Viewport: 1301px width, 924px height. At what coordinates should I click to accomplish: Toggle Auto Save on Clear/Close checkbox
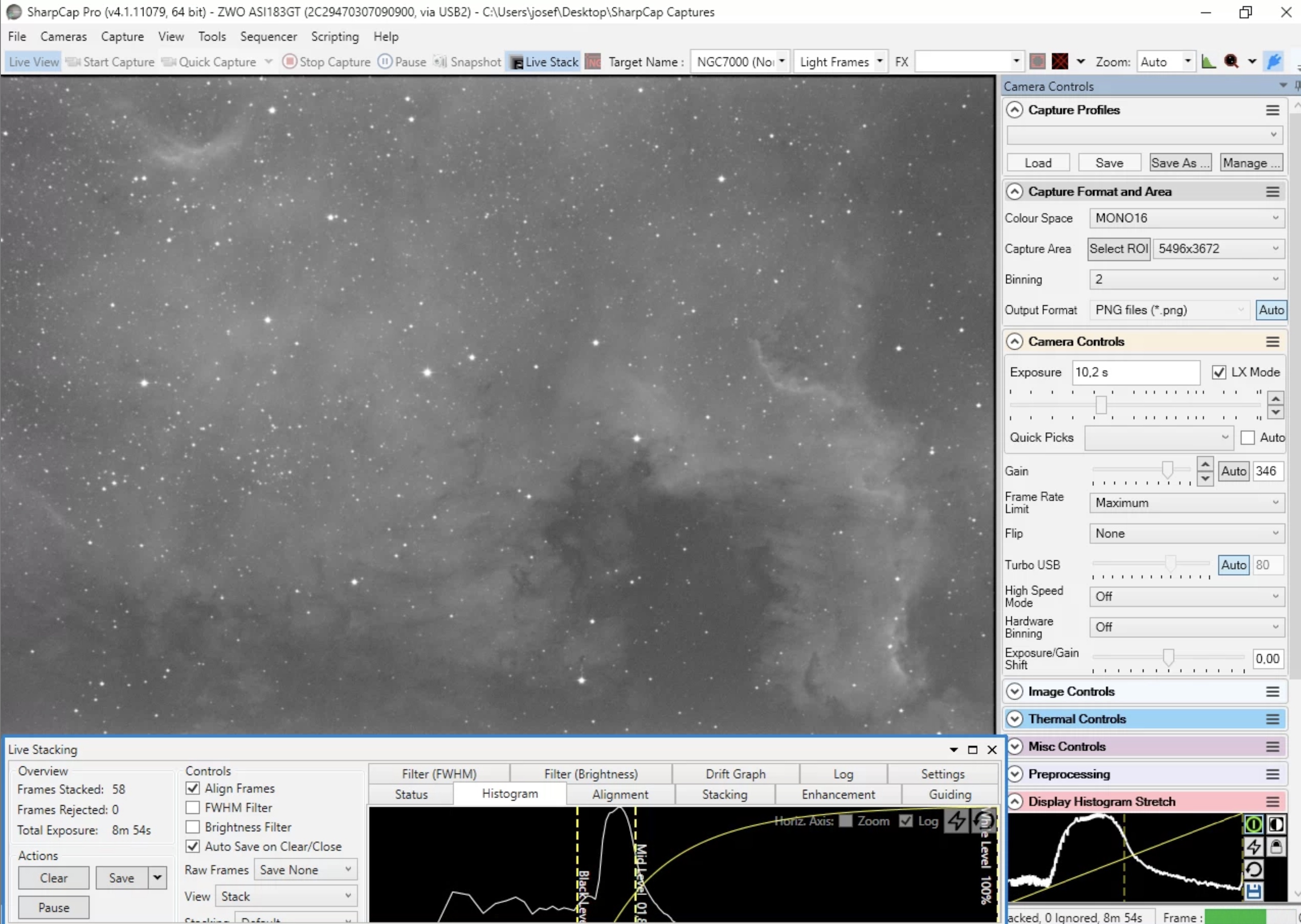point(193,846)
